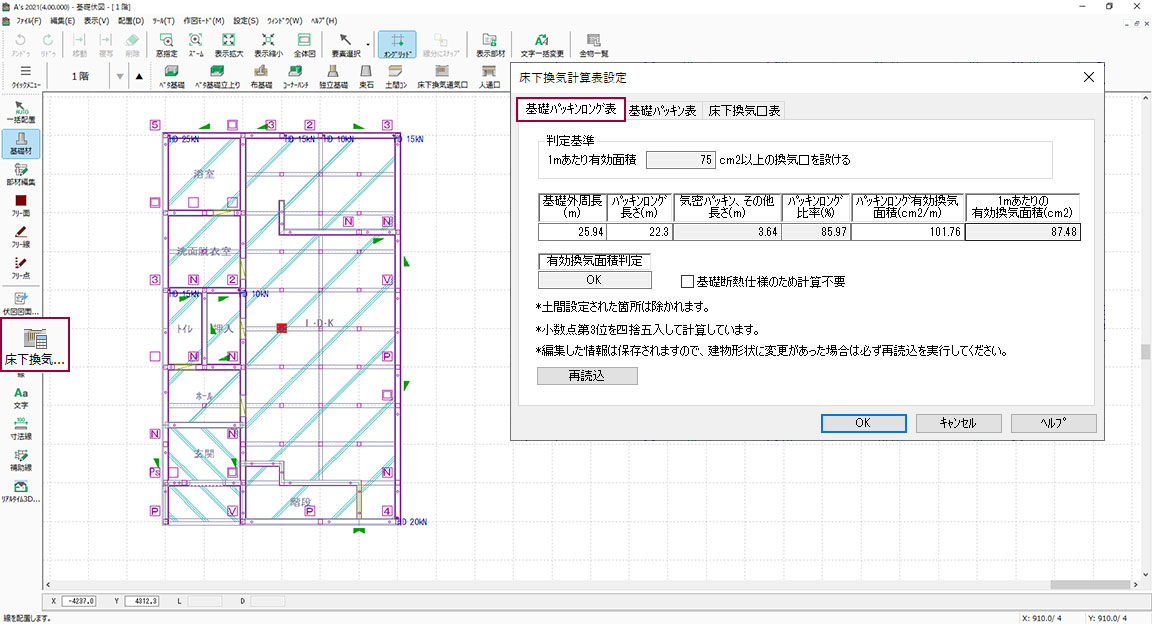Switch to the 基礎パッキン表 tab
Screen dimensions: 1152x624
663,111
